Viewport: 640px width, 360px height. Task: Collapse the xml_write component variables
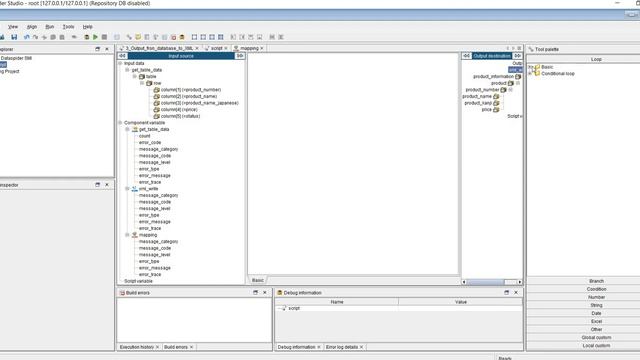pyautogui.click(x=127, y=189)
